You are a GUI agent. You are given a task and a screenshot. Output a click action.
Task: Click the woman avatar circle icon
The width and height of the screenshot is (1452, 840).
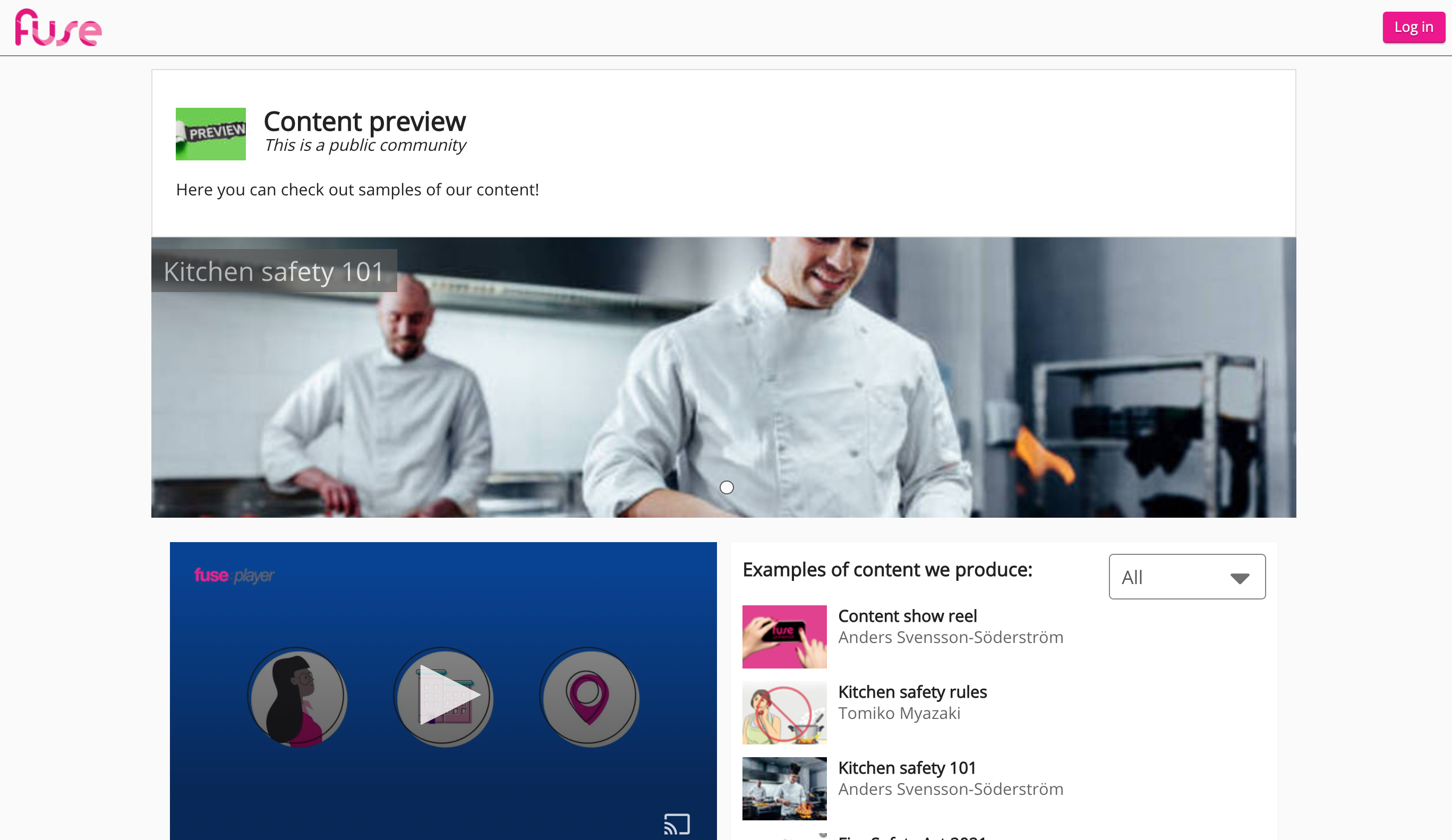point(297,697)
